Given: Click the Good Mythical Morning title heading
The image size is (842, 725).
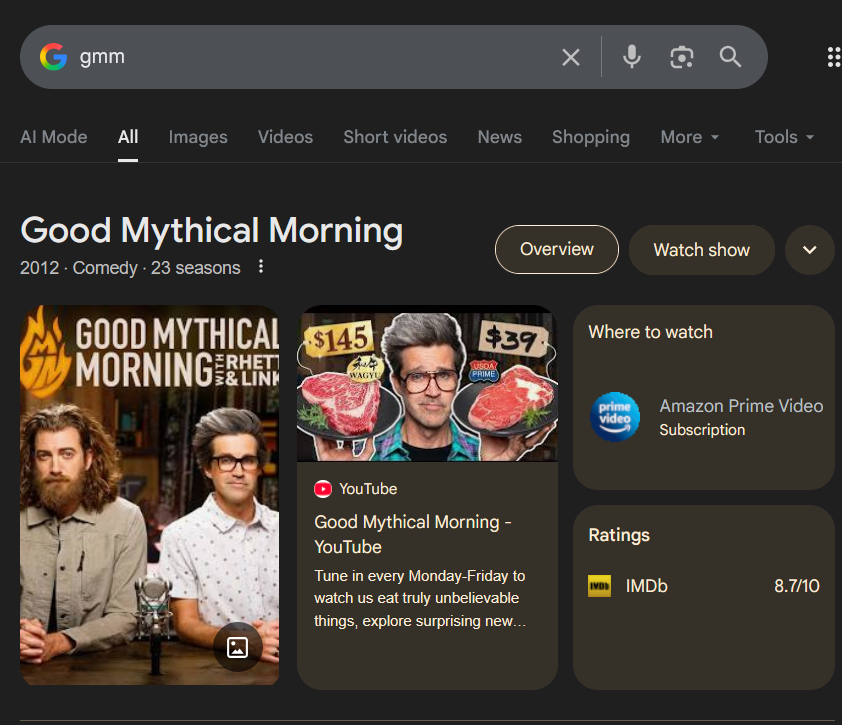Looking at the screenshot, I should coord(212,230).
